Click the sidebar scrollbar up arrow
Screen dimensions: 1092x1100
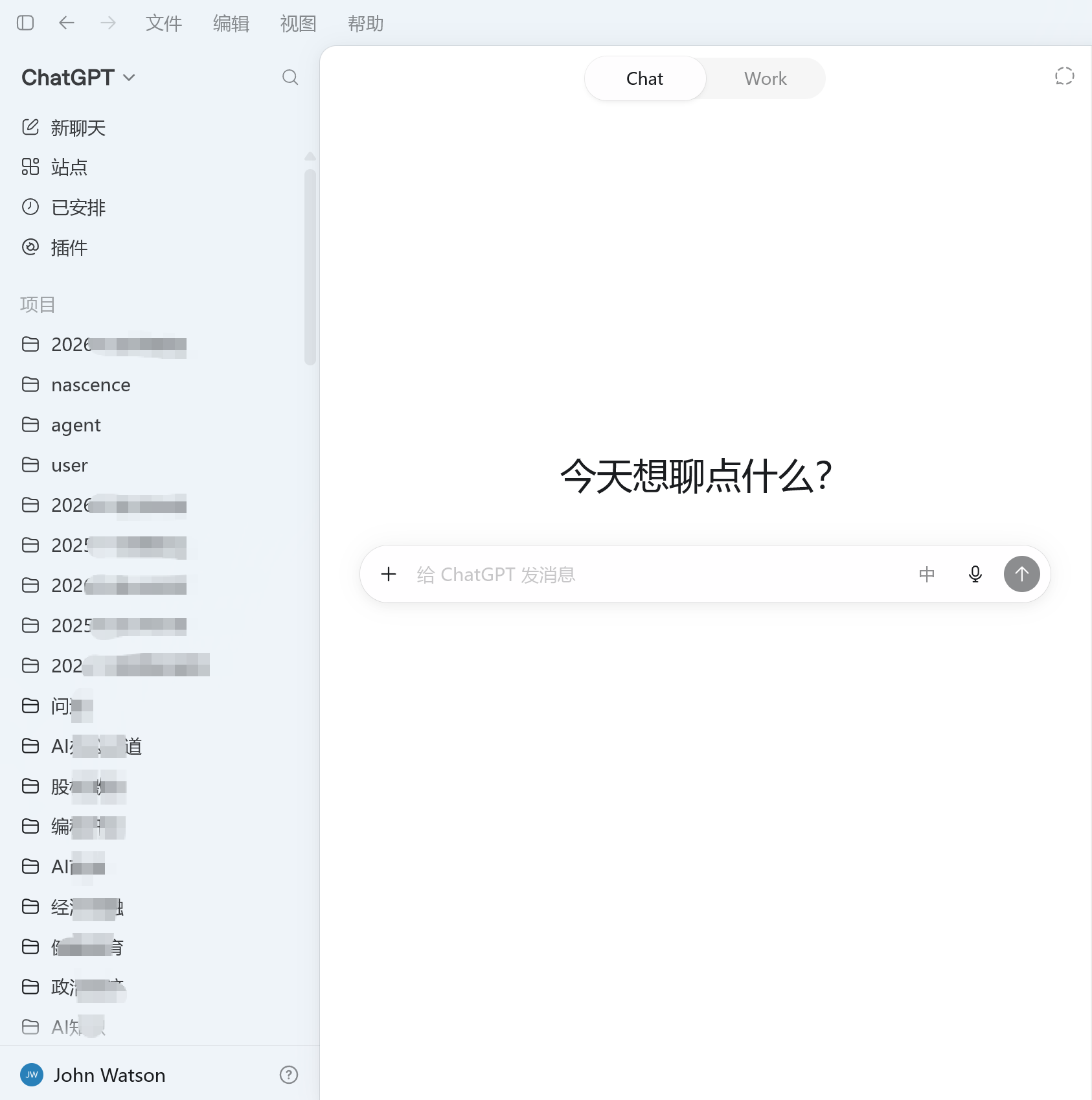310,156
